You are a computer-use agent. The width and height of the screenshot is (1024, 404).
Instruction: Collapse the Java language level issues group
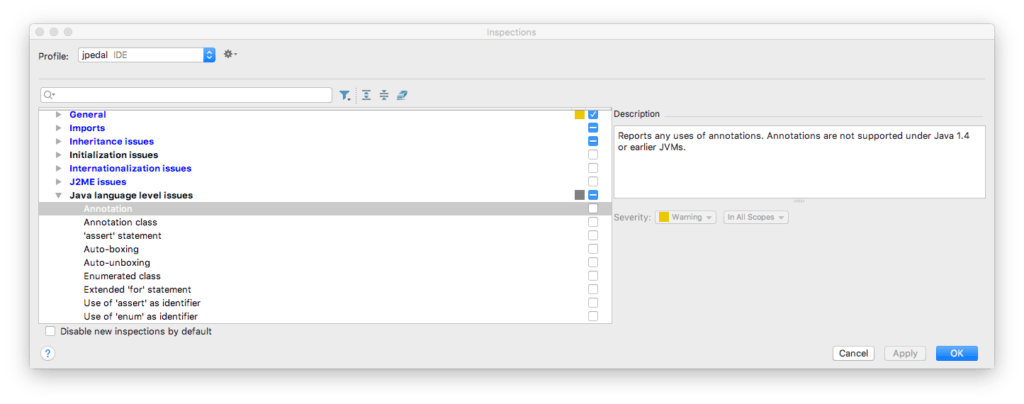coord(59,195)
